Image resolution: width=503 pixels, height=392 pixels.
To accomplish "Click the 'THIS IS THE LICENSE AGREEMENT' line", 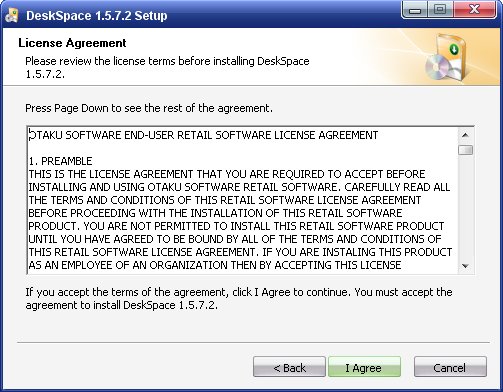I will coord(227,174).
